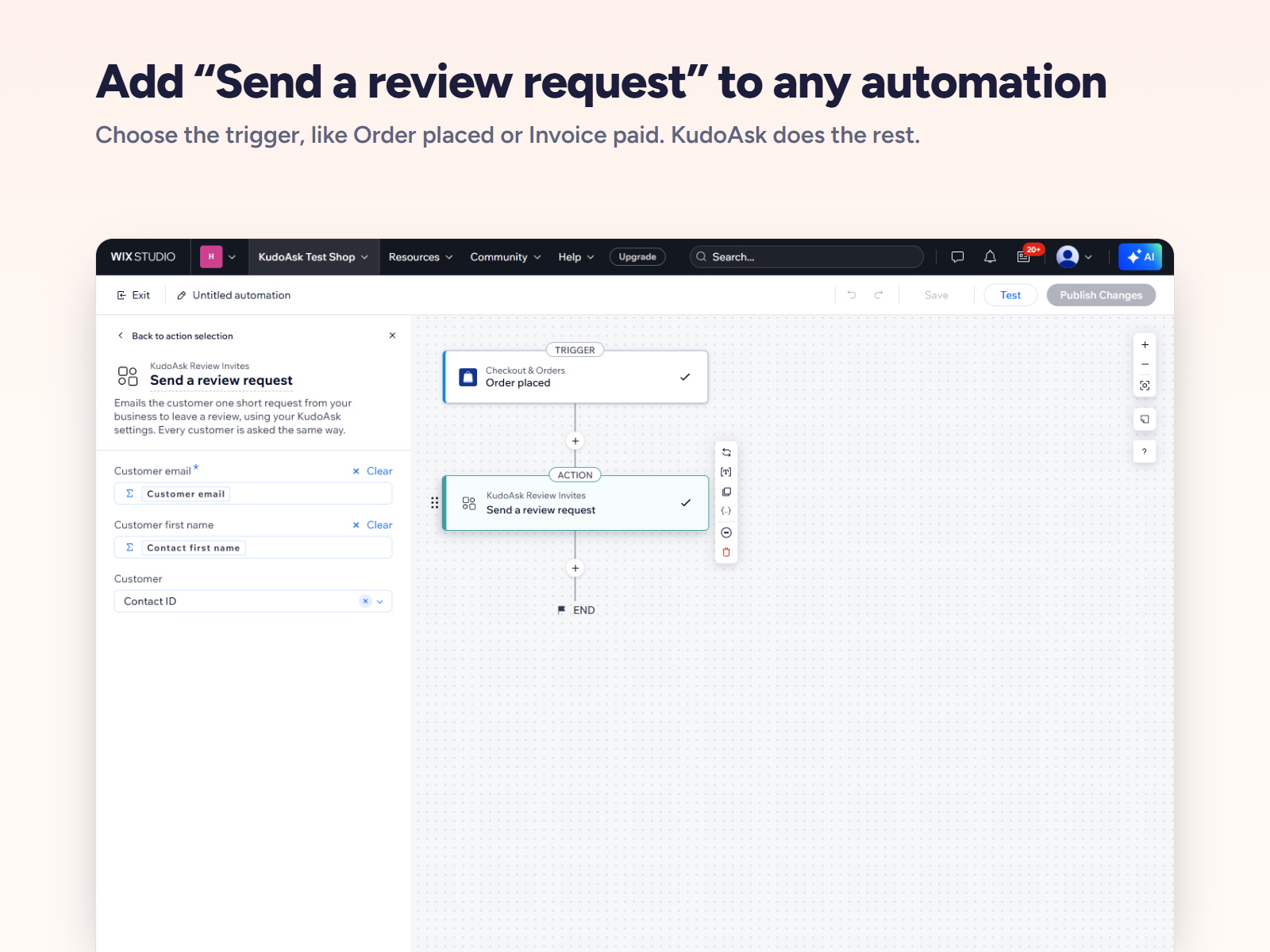
Task: Open the canvas help question mark
Action: click(1145, 452)
